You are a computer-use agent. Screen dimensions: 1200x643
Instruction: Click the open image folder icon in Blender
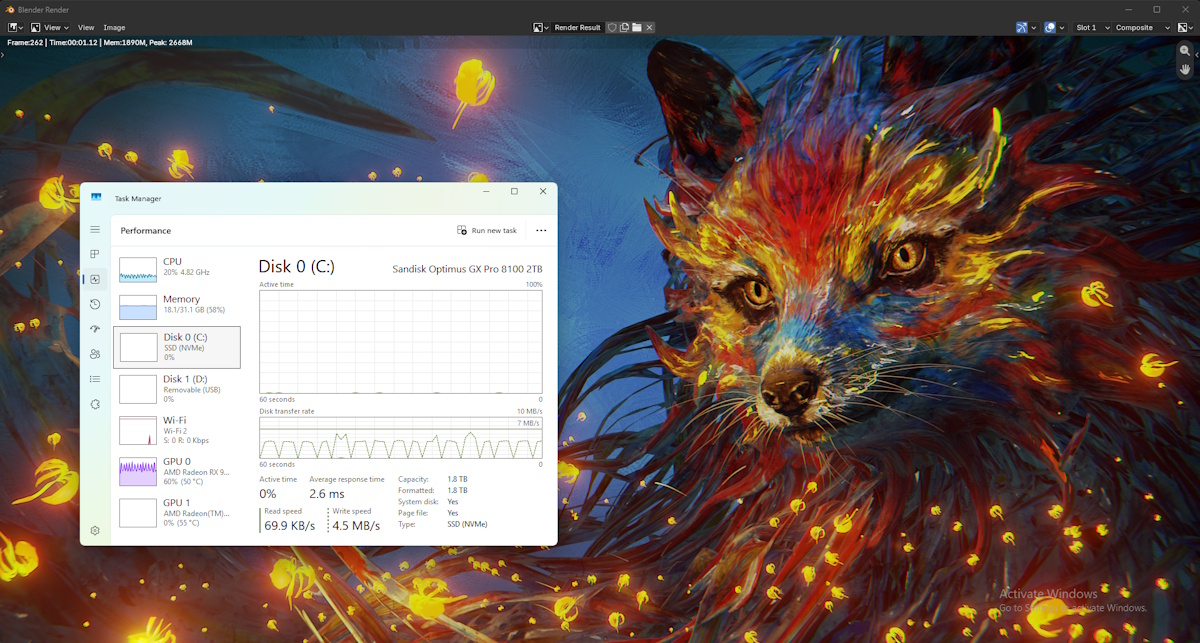pyautogui.click(x=636, y=27)
